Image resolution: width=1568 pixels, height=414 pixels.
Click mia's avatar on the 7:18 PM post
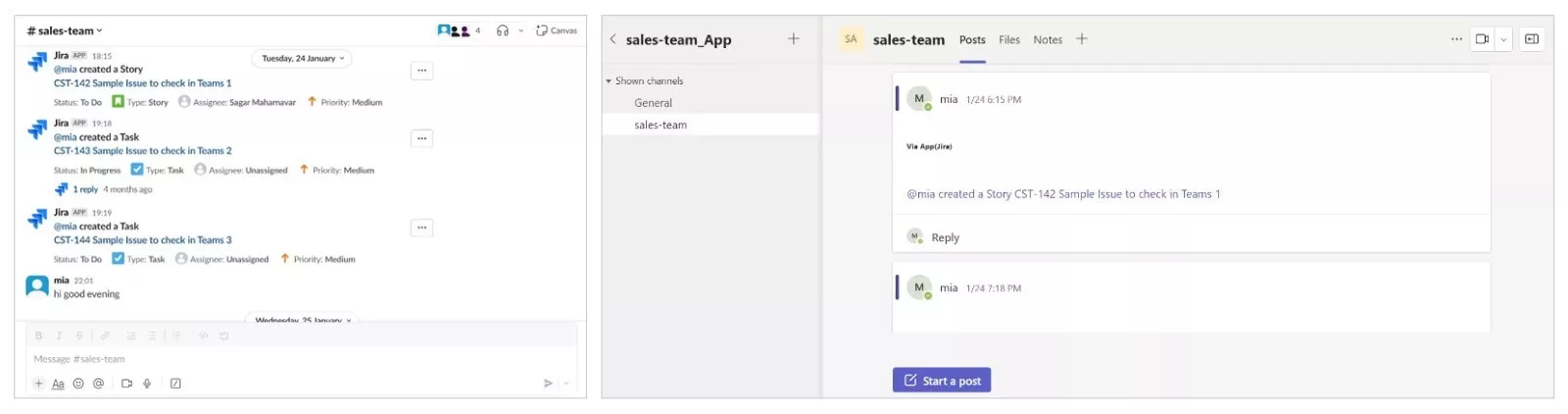pyautogui.click(x=919, y=288)
